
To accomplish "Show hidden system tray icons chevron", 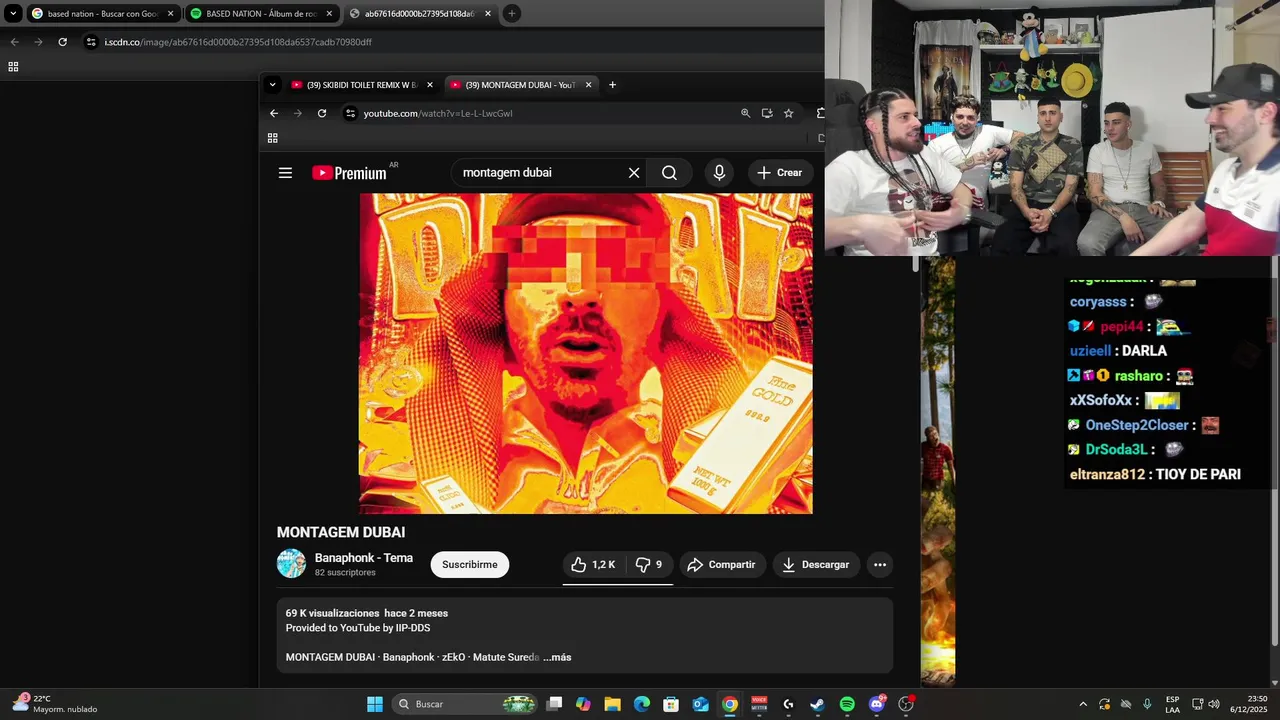I will tap(1083, 704).
